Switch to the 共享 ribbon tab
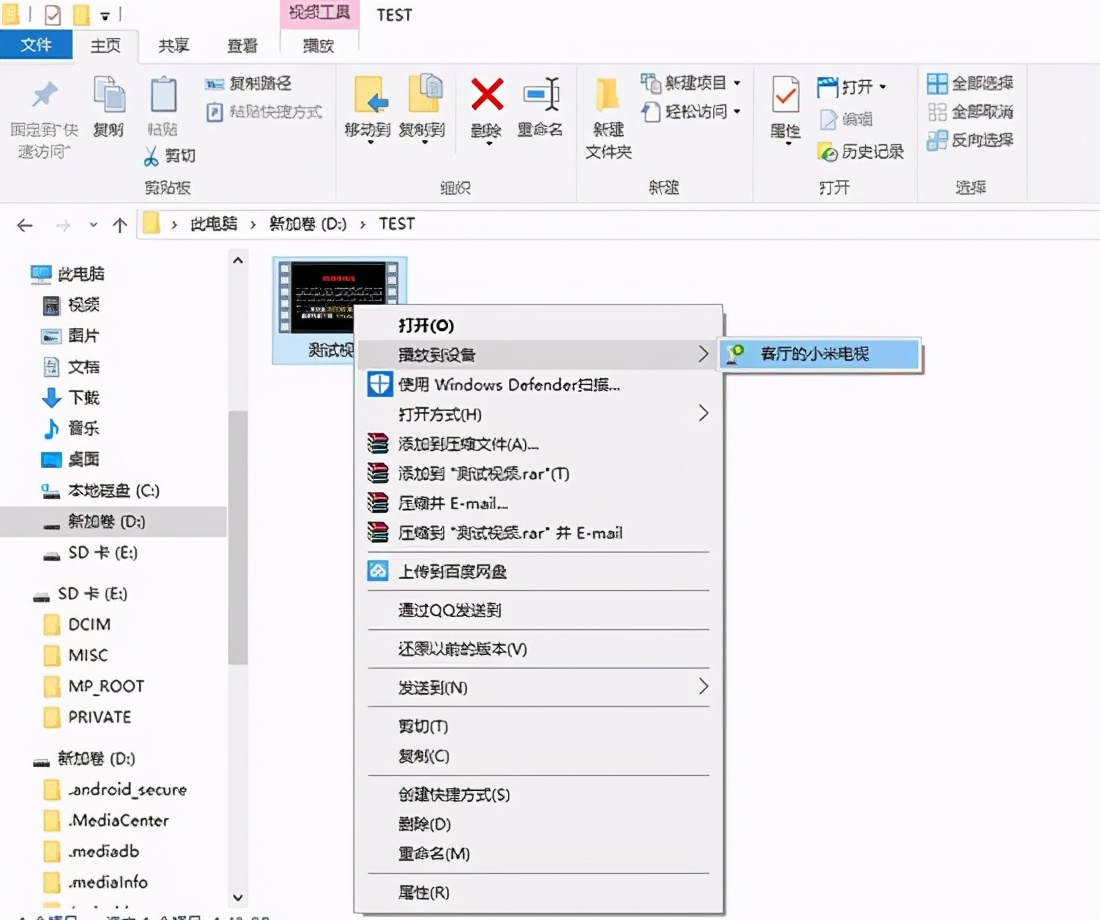The image size is (1100, 920). (x=172, y=44)
